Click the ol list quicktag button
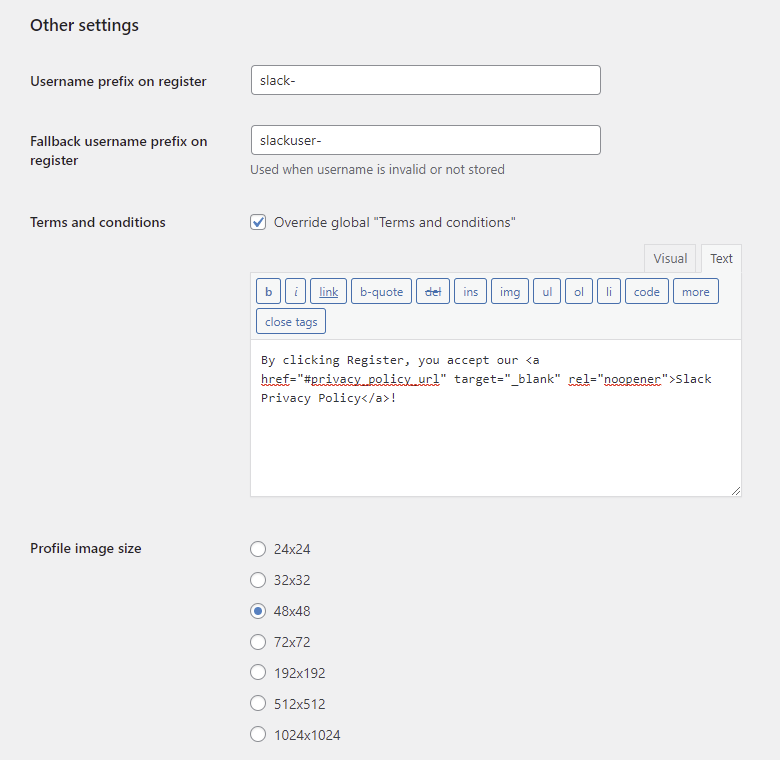This screenshot has width=780, height=760. [x=579, y=292]
